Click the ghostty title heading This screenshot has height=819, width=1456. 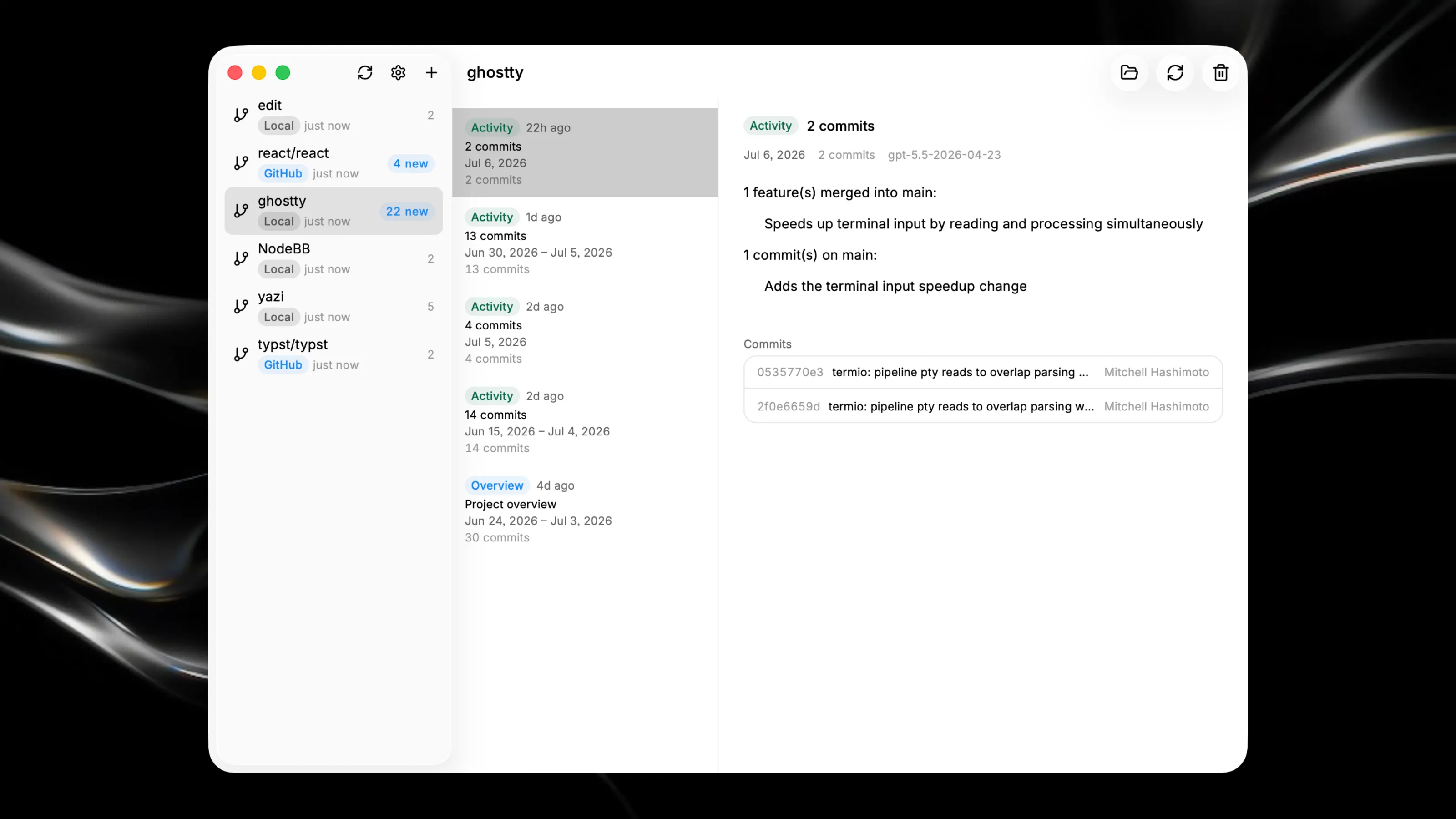pyautogui.click(x=495, y=72)
